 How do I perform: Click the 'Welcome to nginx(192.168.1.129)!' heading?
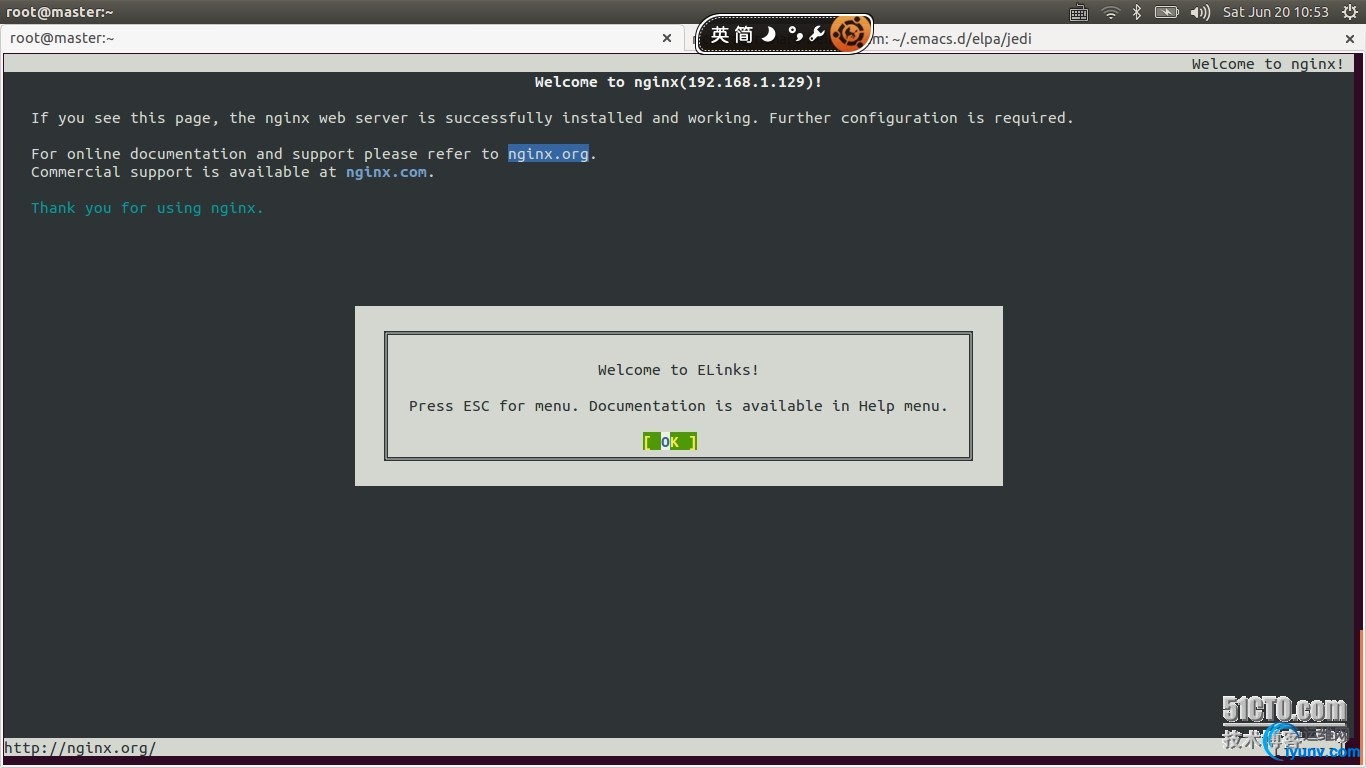(678, 82)
